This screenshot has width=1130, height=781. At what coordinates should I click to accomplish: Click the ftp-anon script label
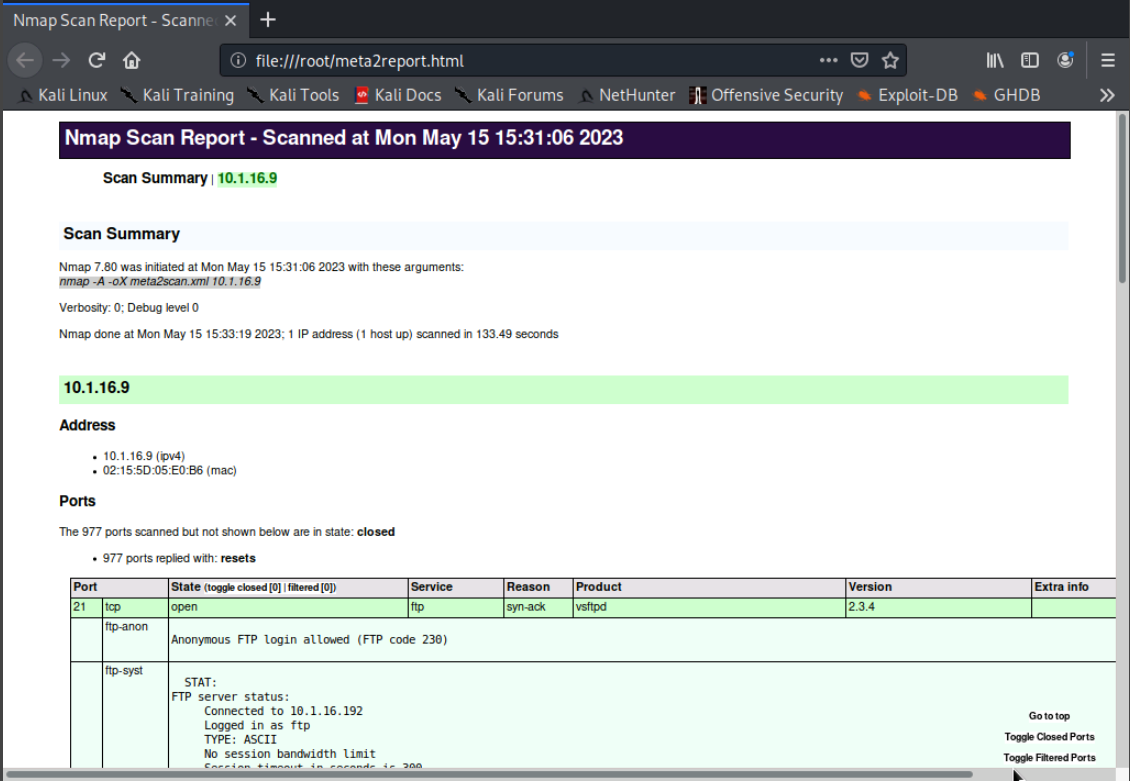[x=126, y=627]
